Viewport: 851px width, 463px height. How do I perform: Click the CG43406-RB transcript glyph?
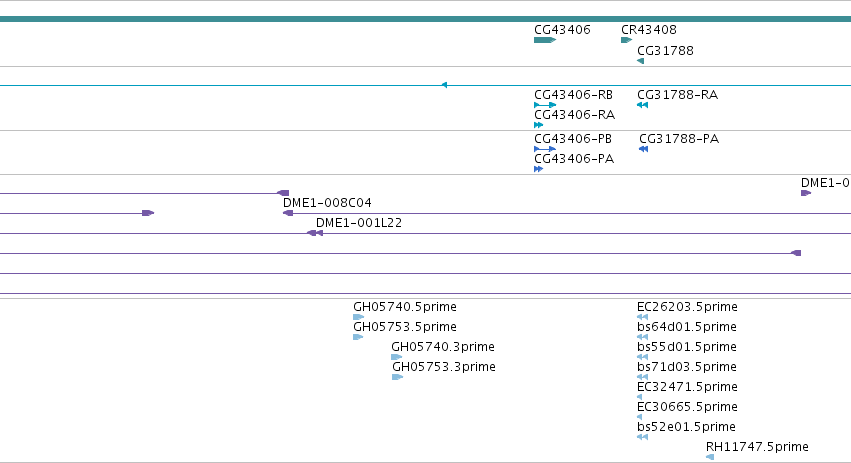pyautogui.click(x=545, y=105)
